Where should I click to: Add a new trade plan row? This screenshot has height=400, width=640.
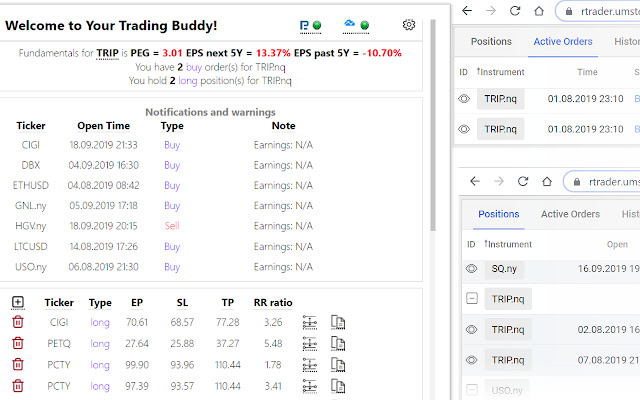tap(18, 302)
